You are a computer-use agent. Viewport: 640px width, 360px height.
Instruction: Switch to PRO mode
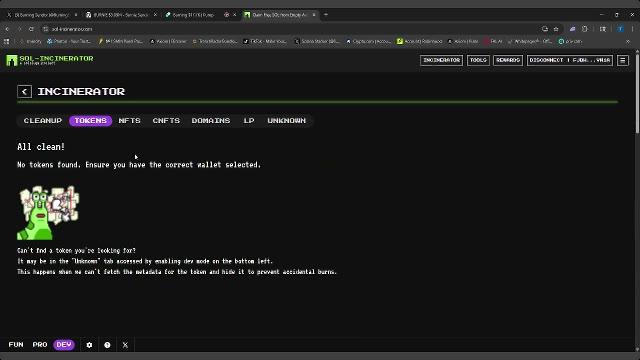(x=40, y=345)
